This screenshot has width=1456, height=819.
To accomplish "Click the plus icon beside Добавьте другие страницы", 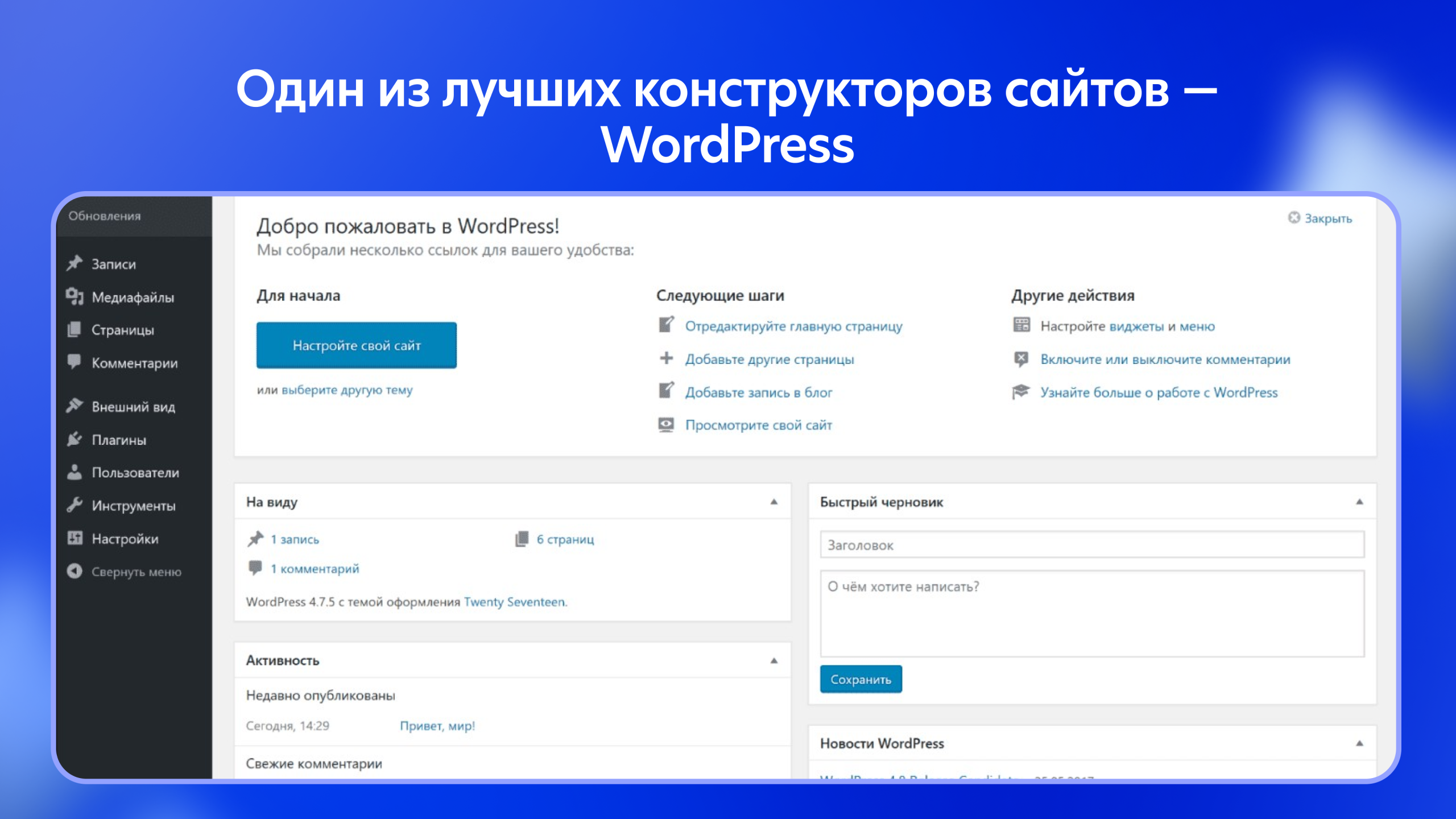I will pos(667,358).
